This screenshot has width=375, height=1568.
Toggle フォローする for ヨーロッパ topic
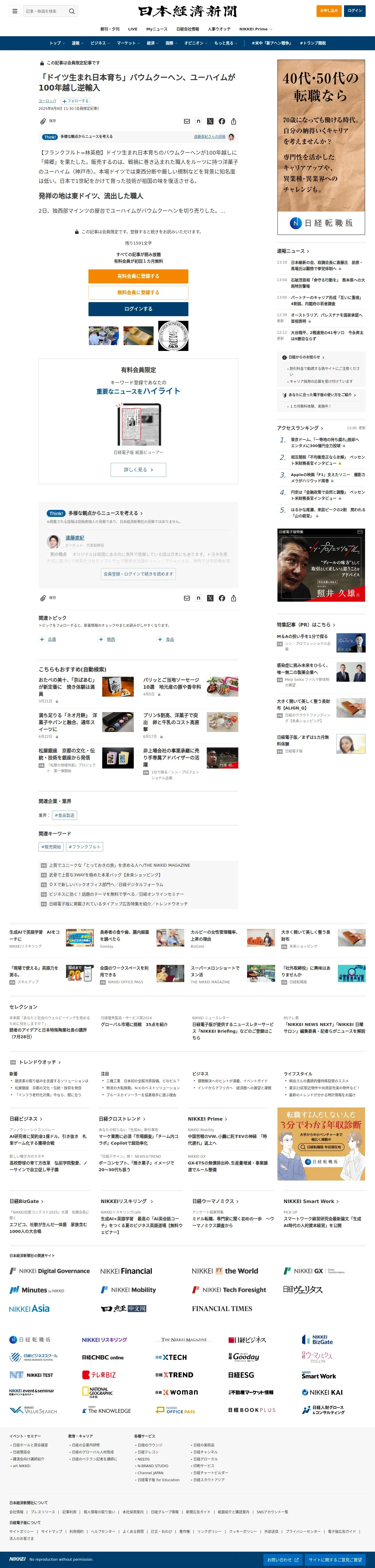[75, 101]
